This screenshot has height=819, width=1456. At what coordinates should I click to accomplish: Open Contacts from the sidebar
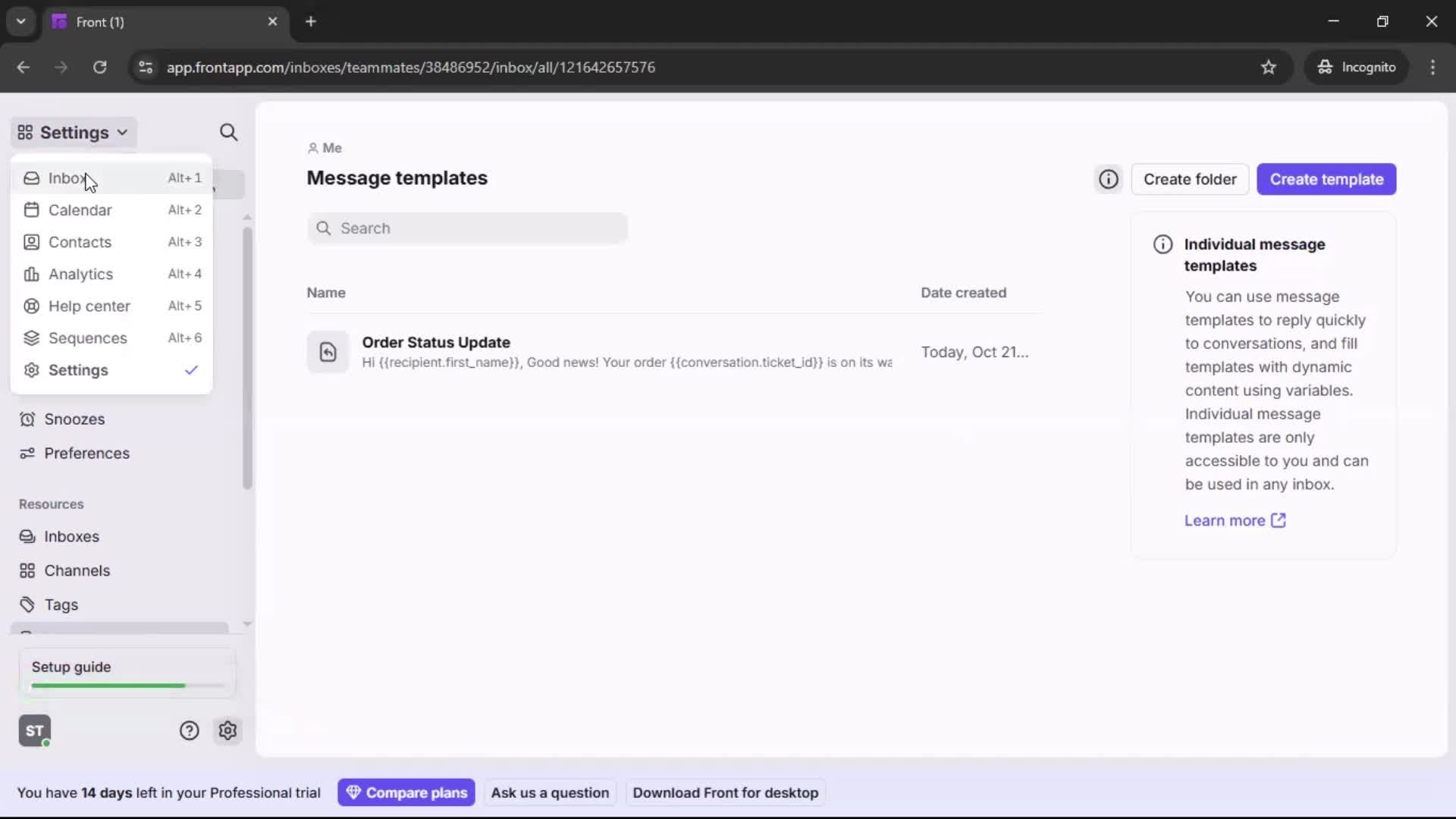pos(78,242)
